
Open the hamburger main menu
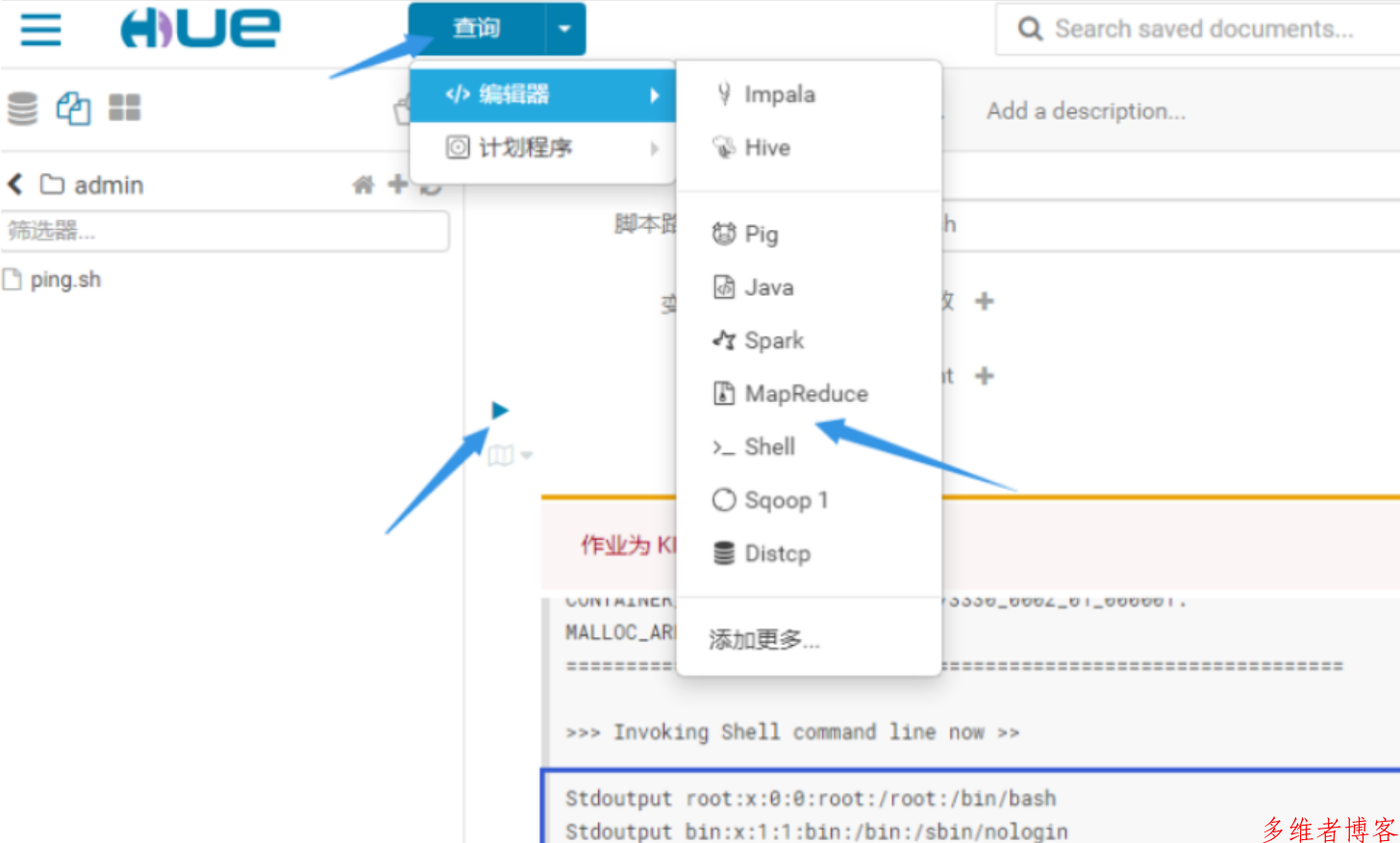click(40, 30)
